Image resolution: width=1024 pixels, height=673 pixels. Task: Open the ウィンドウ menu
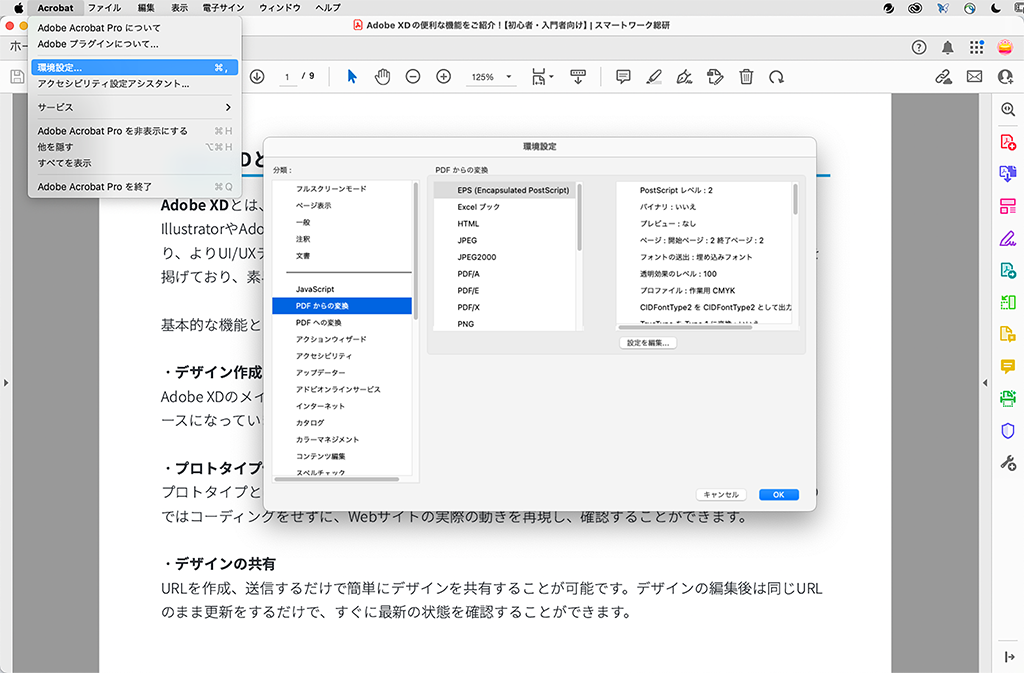(x=280, y=8)
